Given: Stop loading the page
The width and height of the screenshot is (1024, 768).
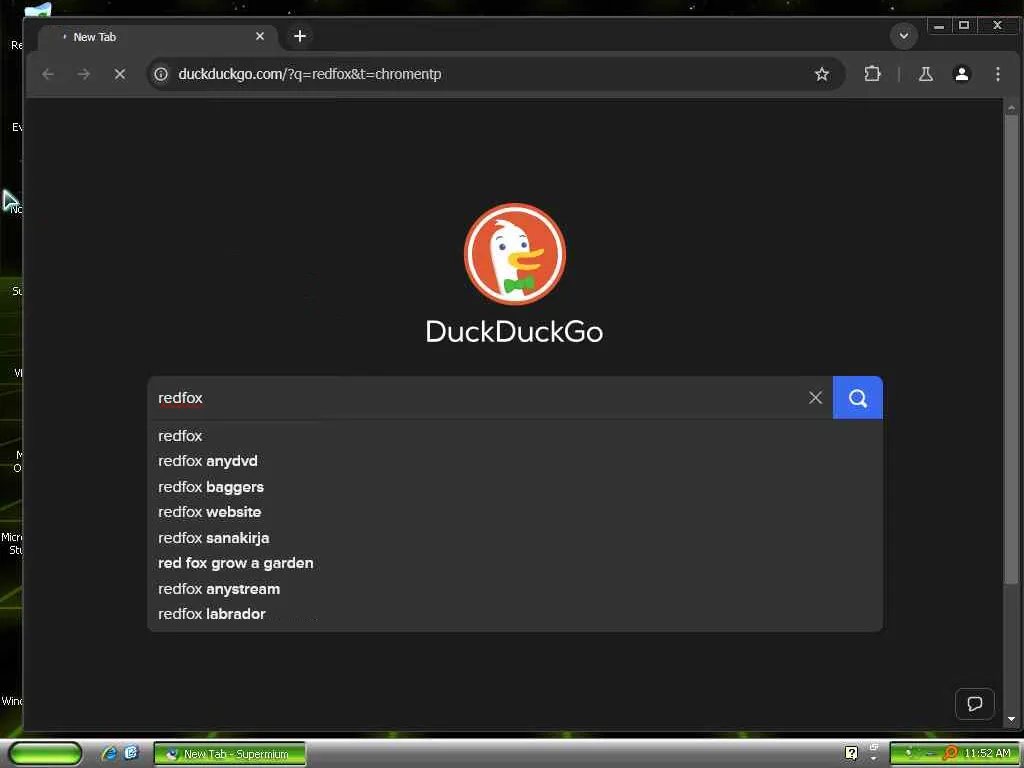Looking at the screenshot, I should click(120, 74).
